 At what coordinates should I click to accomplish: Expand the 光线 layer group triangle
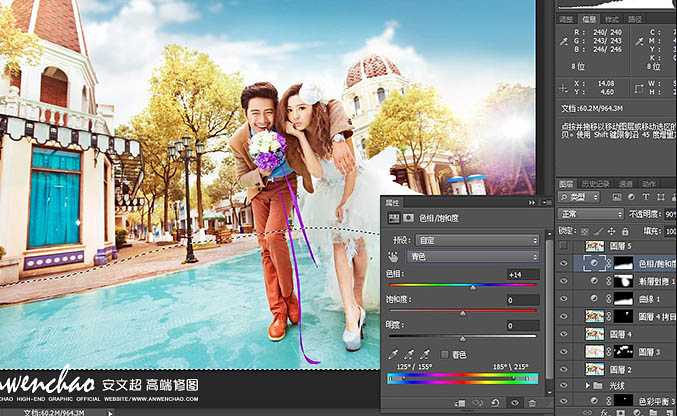click(x=587, y=385)
